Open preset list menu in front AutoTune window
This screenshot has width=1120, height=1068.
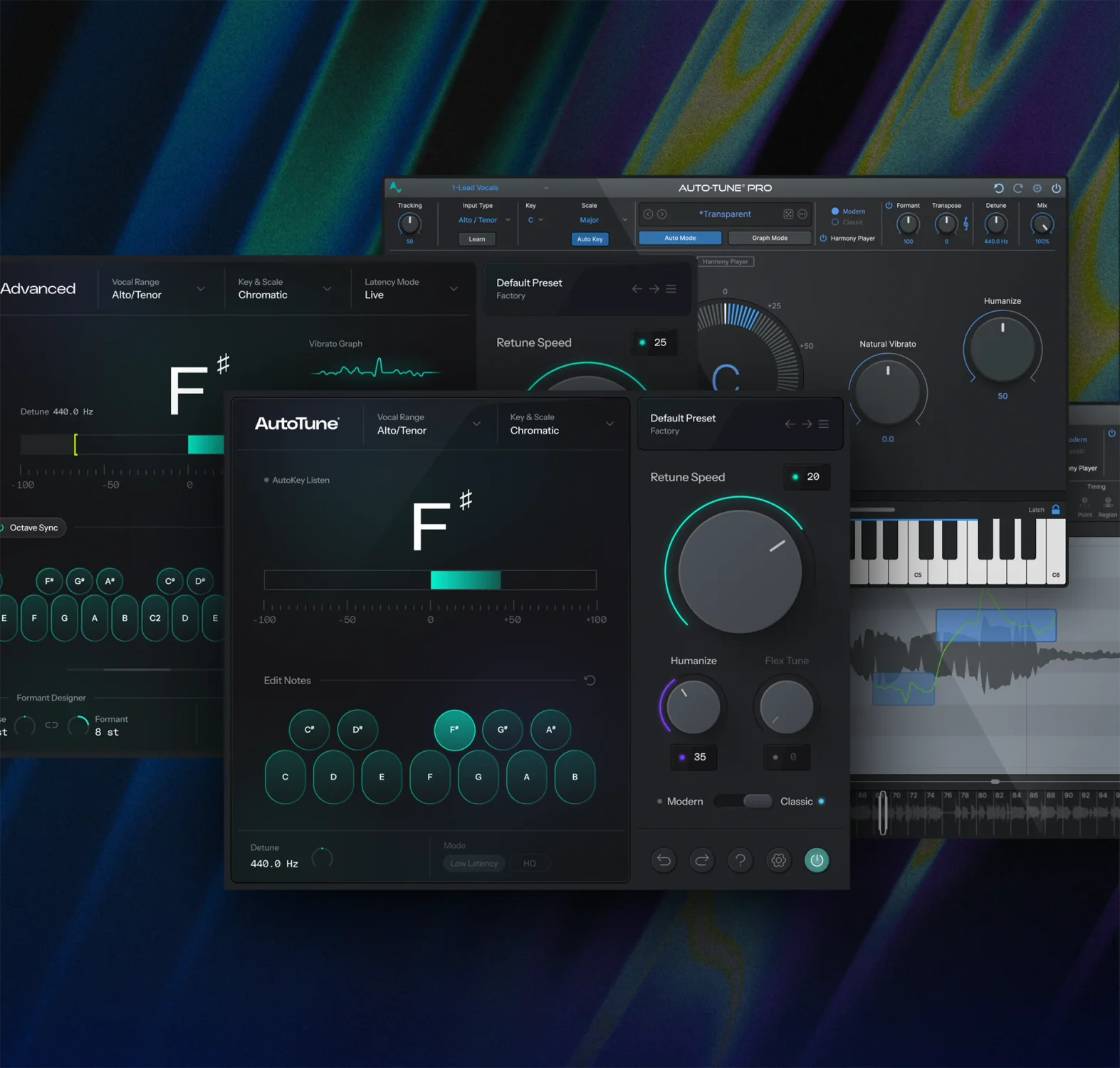(824, 424)
